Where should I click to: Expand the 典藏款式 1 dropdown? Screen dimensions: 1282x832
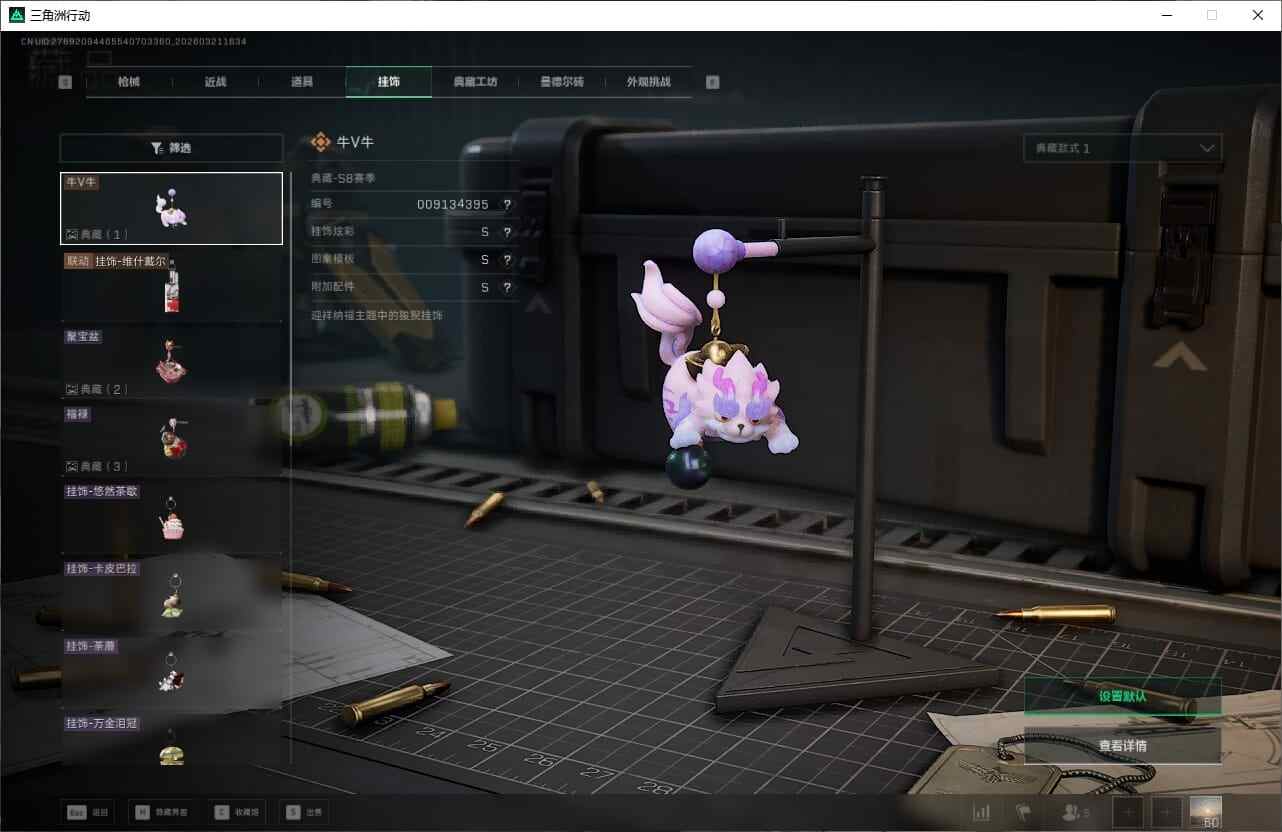[x=1122, y=148]
